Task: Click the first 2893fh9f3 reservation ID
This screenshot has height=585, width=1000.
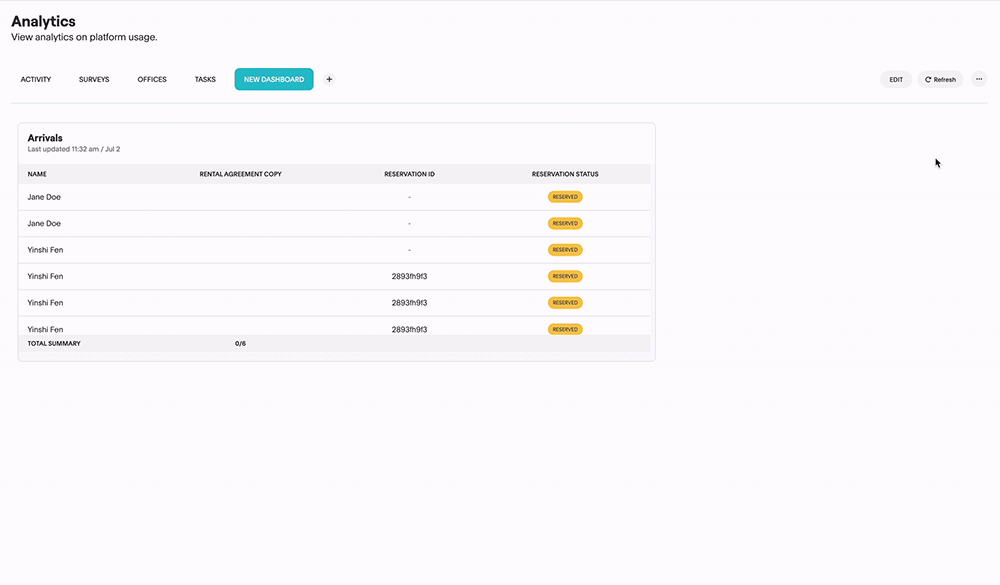Action: (x=409, y=276)
